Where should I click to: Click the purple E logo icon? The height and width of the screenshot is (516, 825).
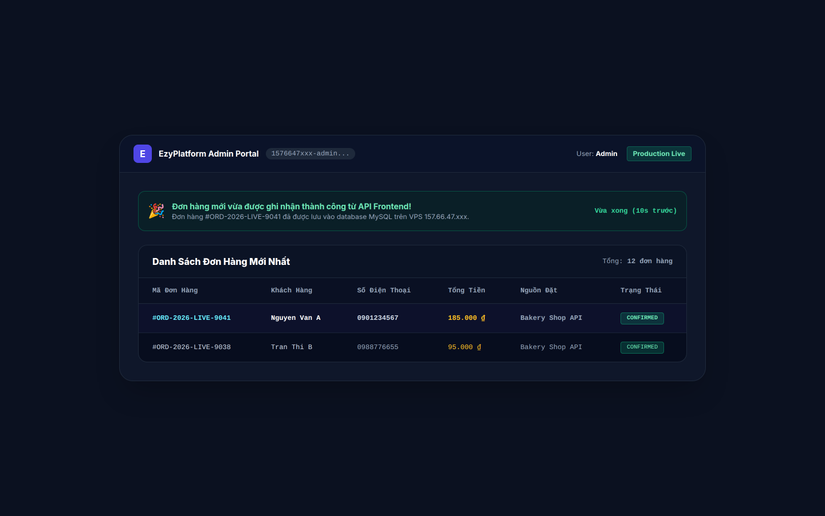[143, 154]
